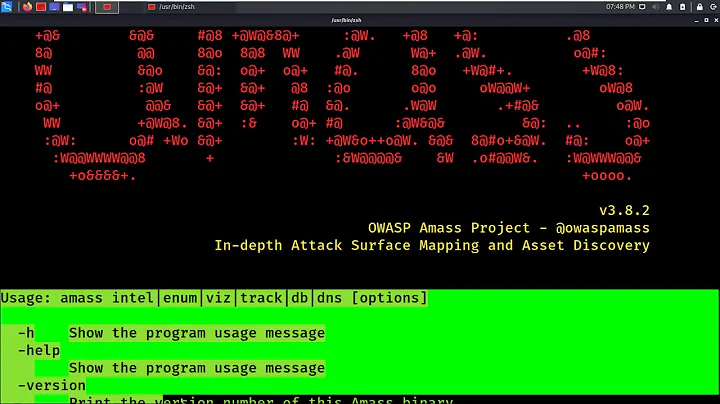Click the version text v3.8.2
This screenshot has height=404, width=720.
tap(624, 210)
